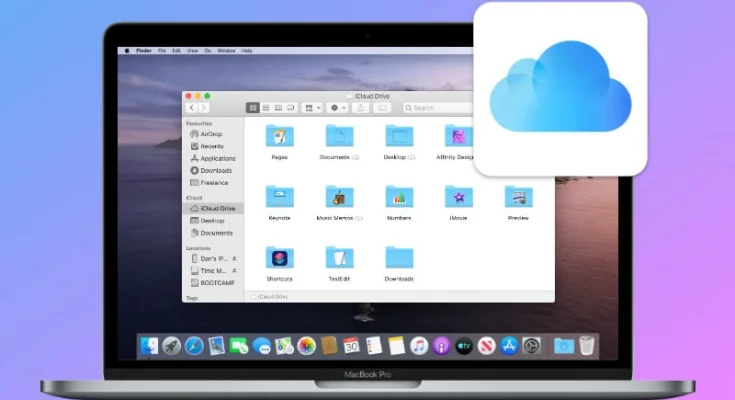Open Reminders from the Dock
Screen dimensions: 735x400
(x=374, y=346)
